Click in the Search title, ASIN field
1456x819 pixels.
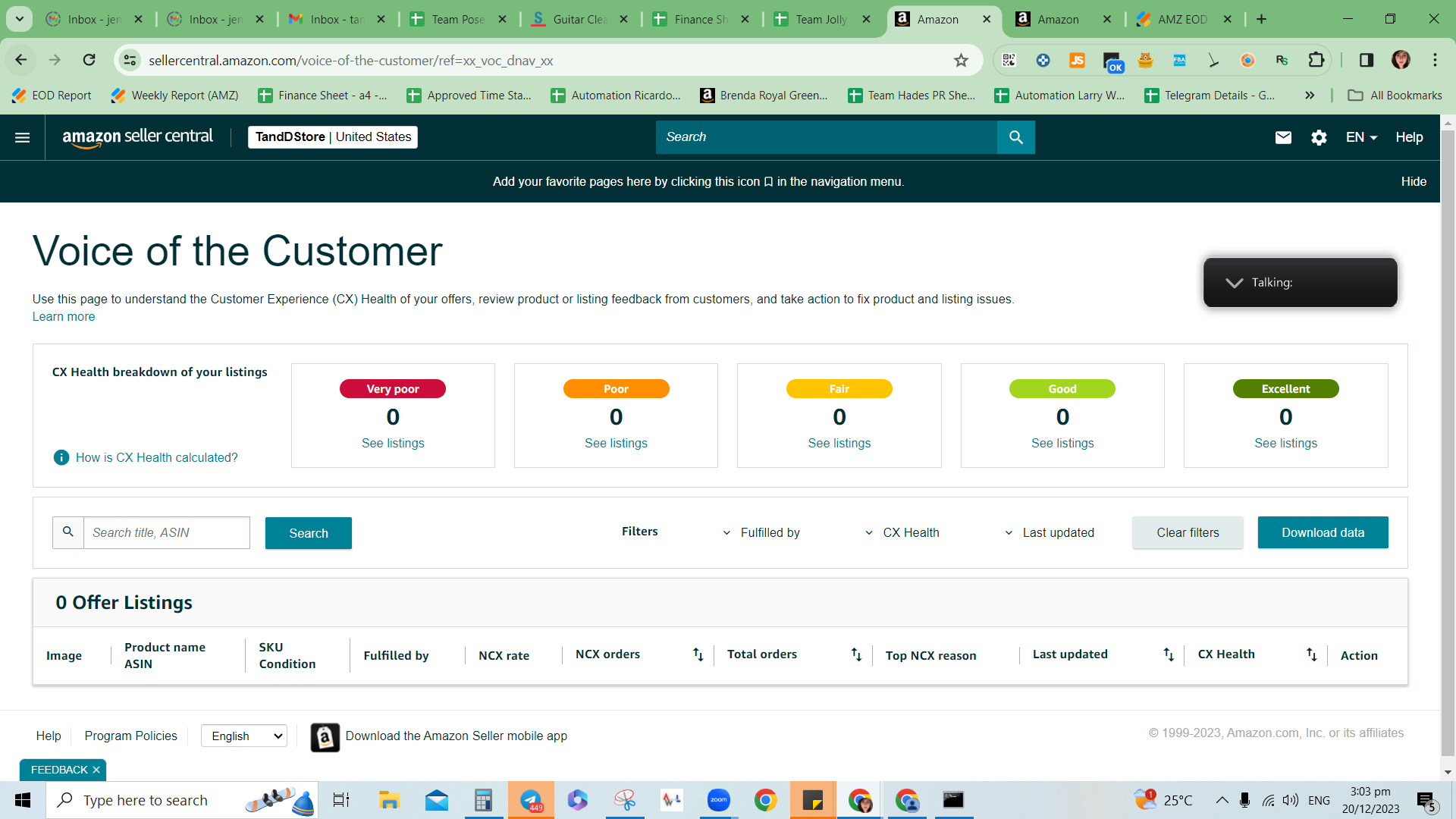pos(167,532)
